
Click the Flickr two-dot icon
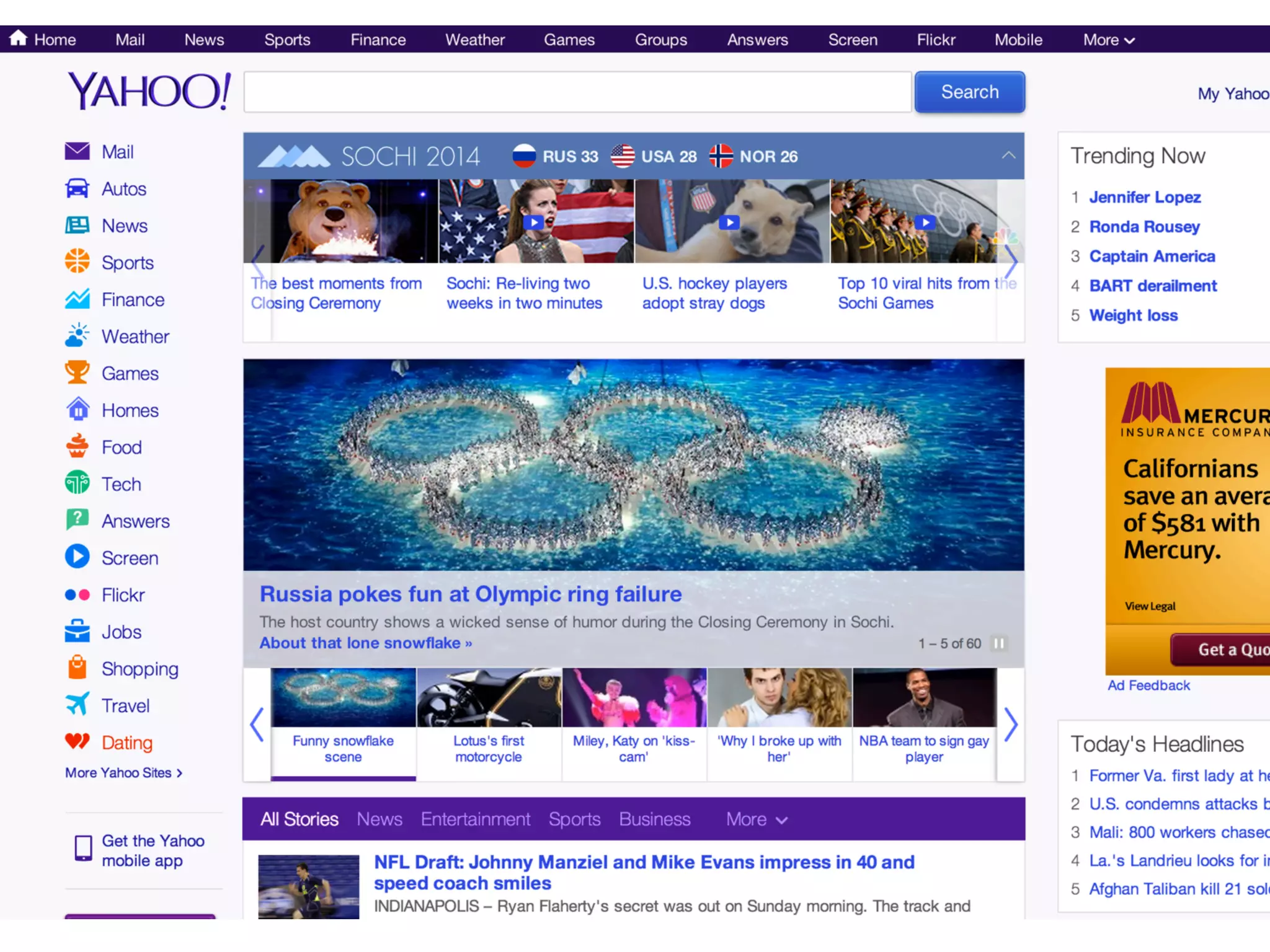77,595
